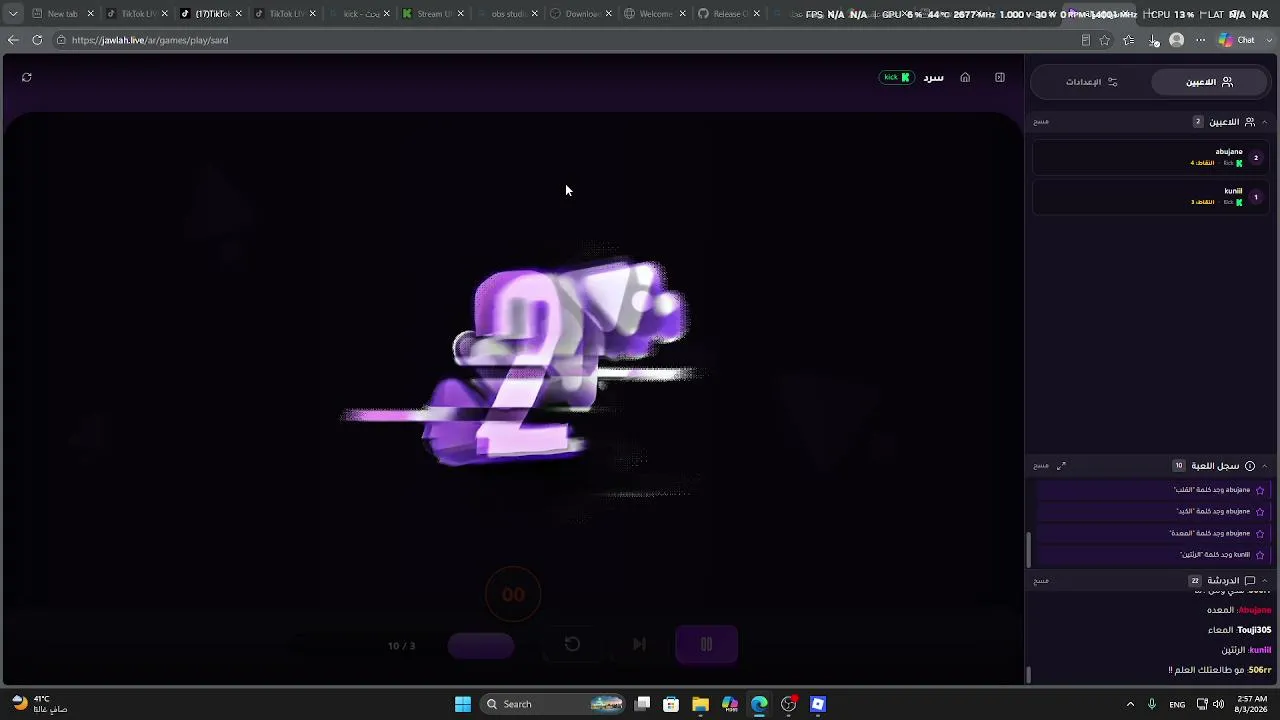
Task: Switch to the Release GitHub browser tab
Action: pyautogui.click(x=729, y=14)
